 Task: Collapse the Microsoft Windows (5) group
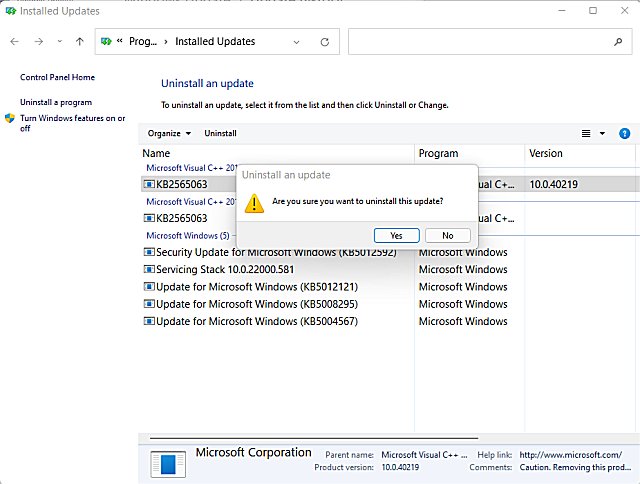tap(188, 235)
